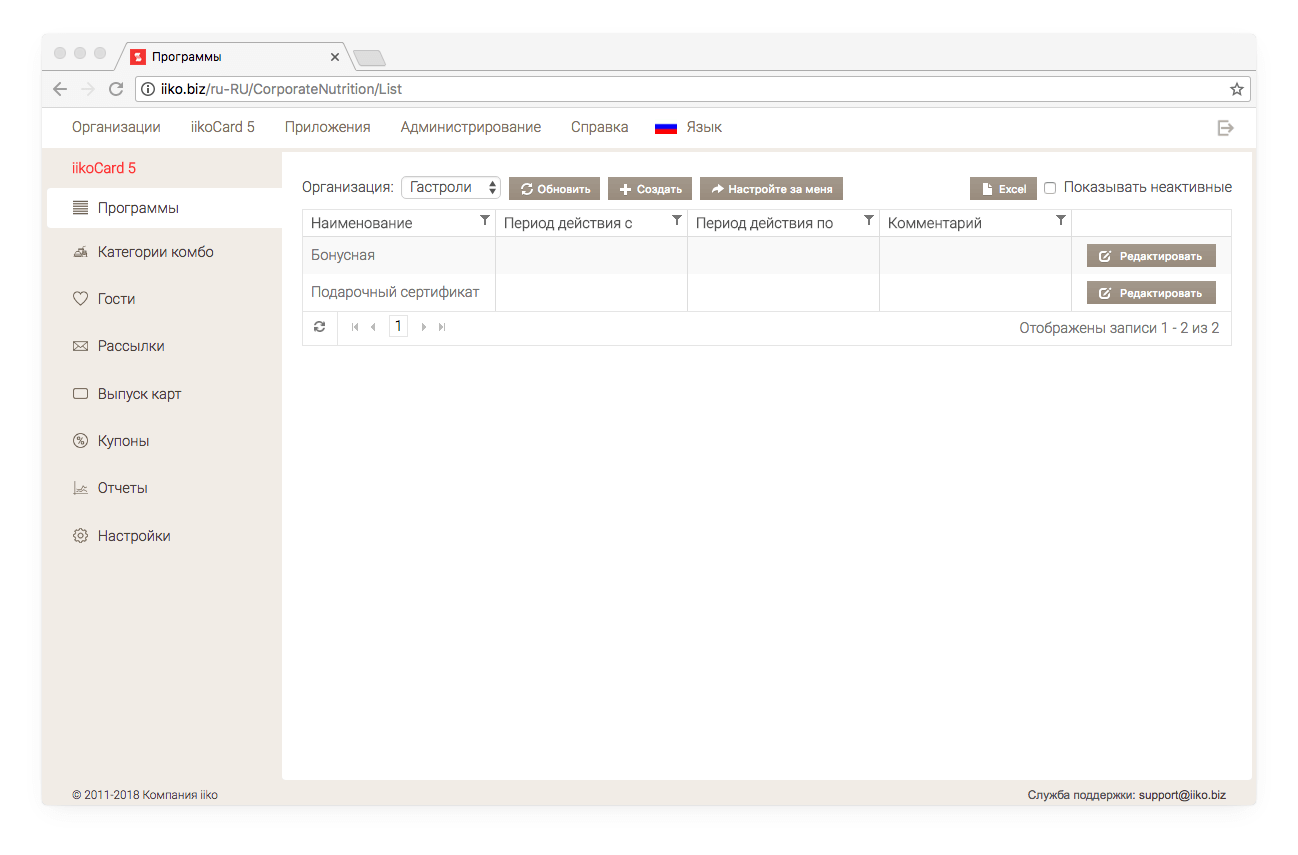Open filter for Комментарий column
This screenshot has width=1298, height=855.
pyautogui.click(x=1061, y=220)
